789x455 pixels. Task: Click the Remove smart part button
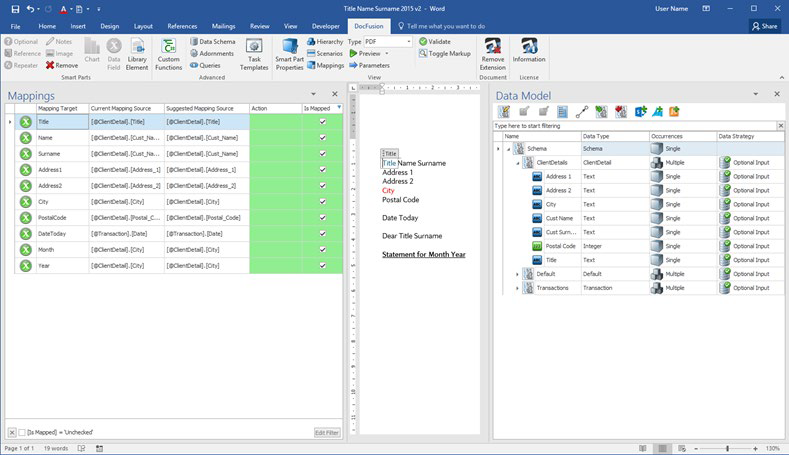(x=62, y=65)
